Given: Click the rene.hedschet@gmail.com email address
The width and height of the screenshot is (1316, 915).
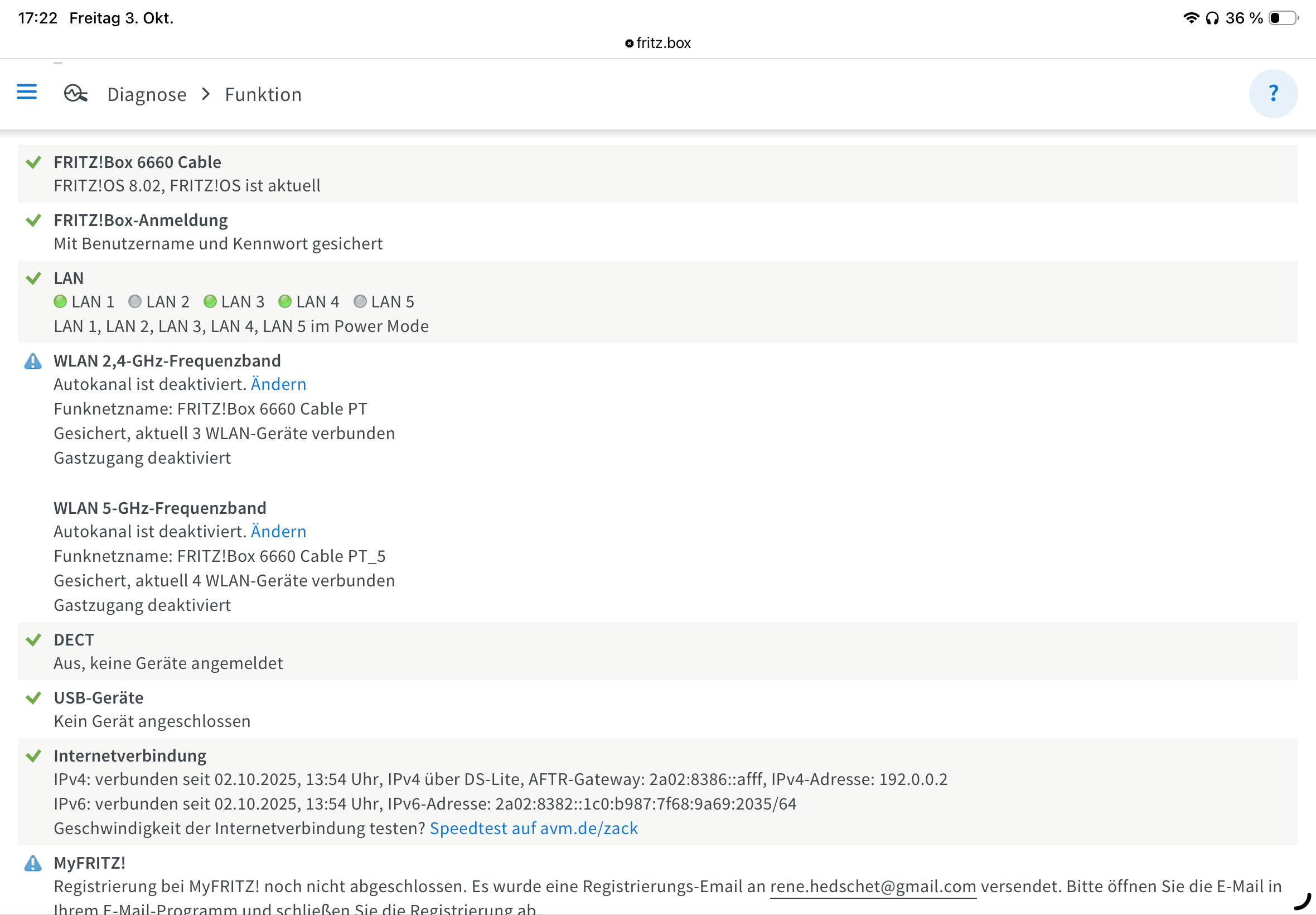Looking at the screenshot, I should pos(873,887).
